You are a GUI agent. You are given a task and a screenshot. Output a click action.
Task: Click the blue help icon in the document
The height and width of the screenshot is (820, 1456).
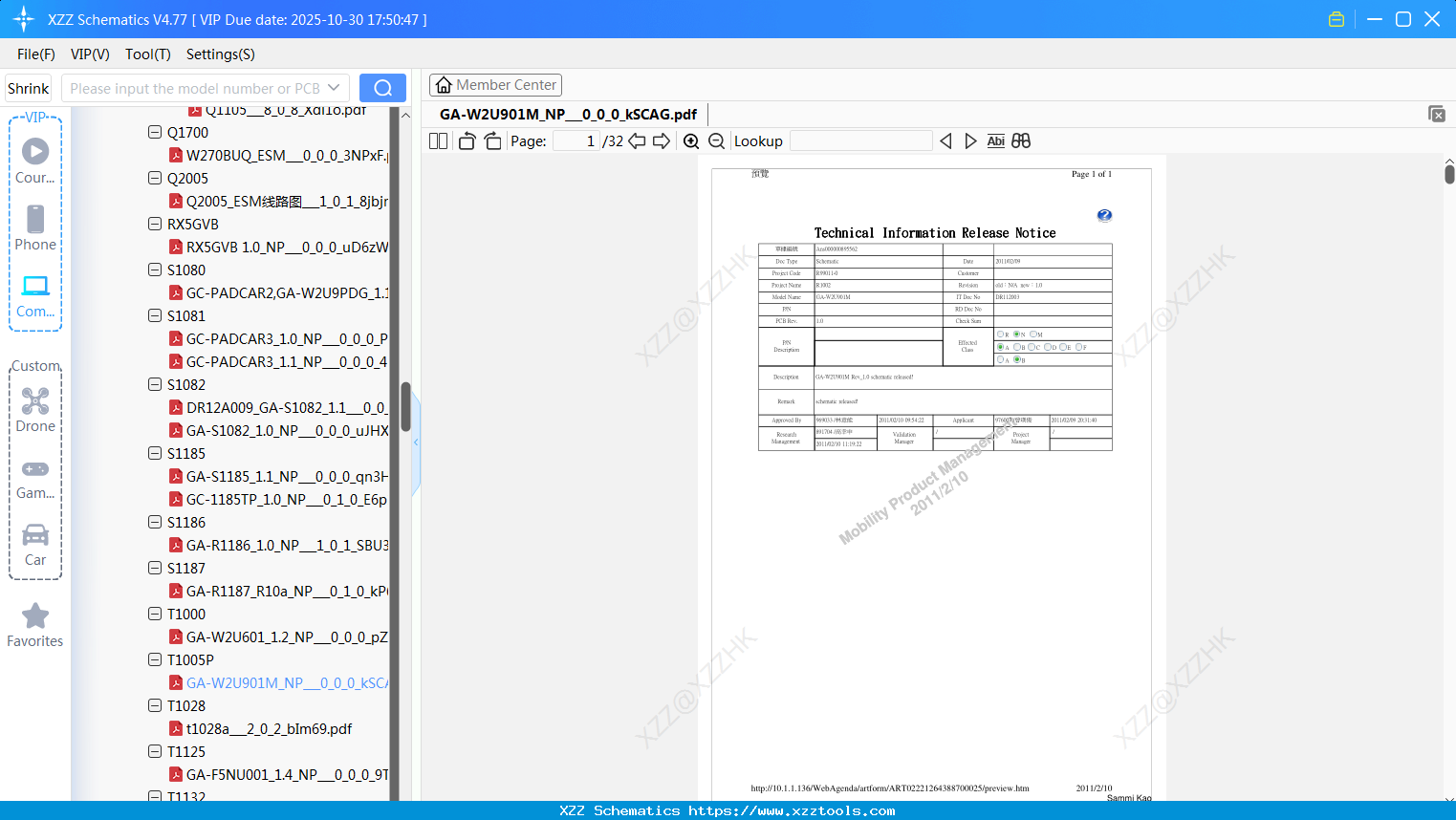(1104, 215)
